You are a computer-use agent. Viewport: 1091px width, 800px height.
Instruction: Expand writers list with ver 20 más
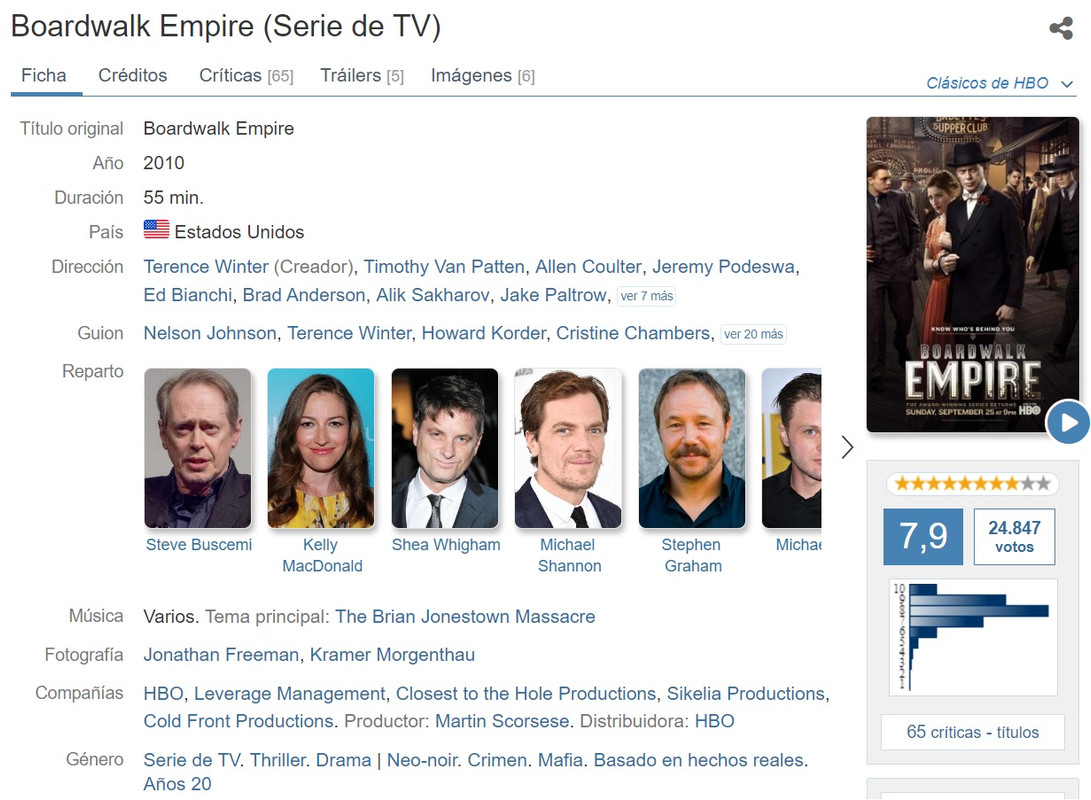[x=754, y=335]
